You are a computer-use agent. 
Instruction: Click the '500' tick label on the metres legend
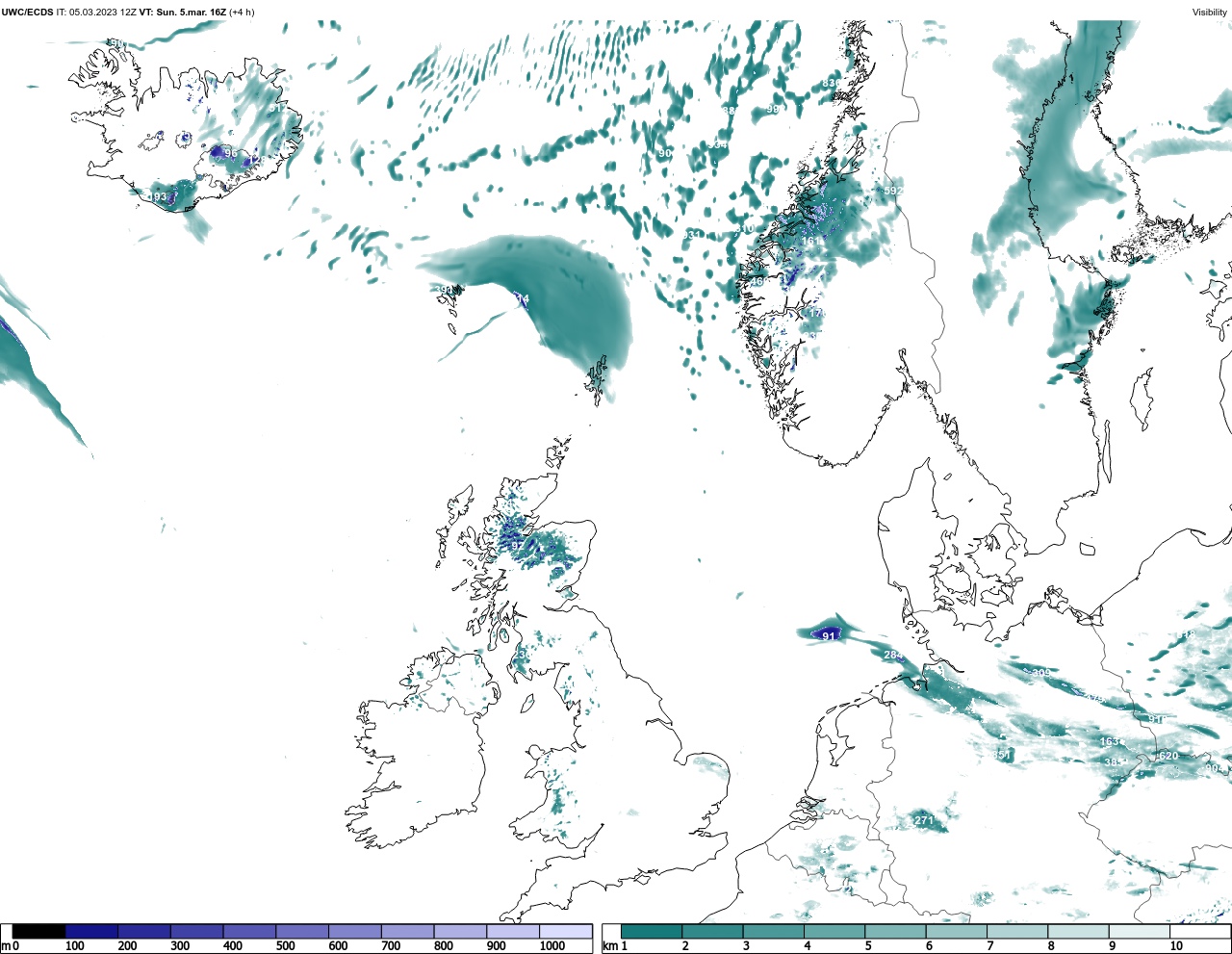pos(285,946)
